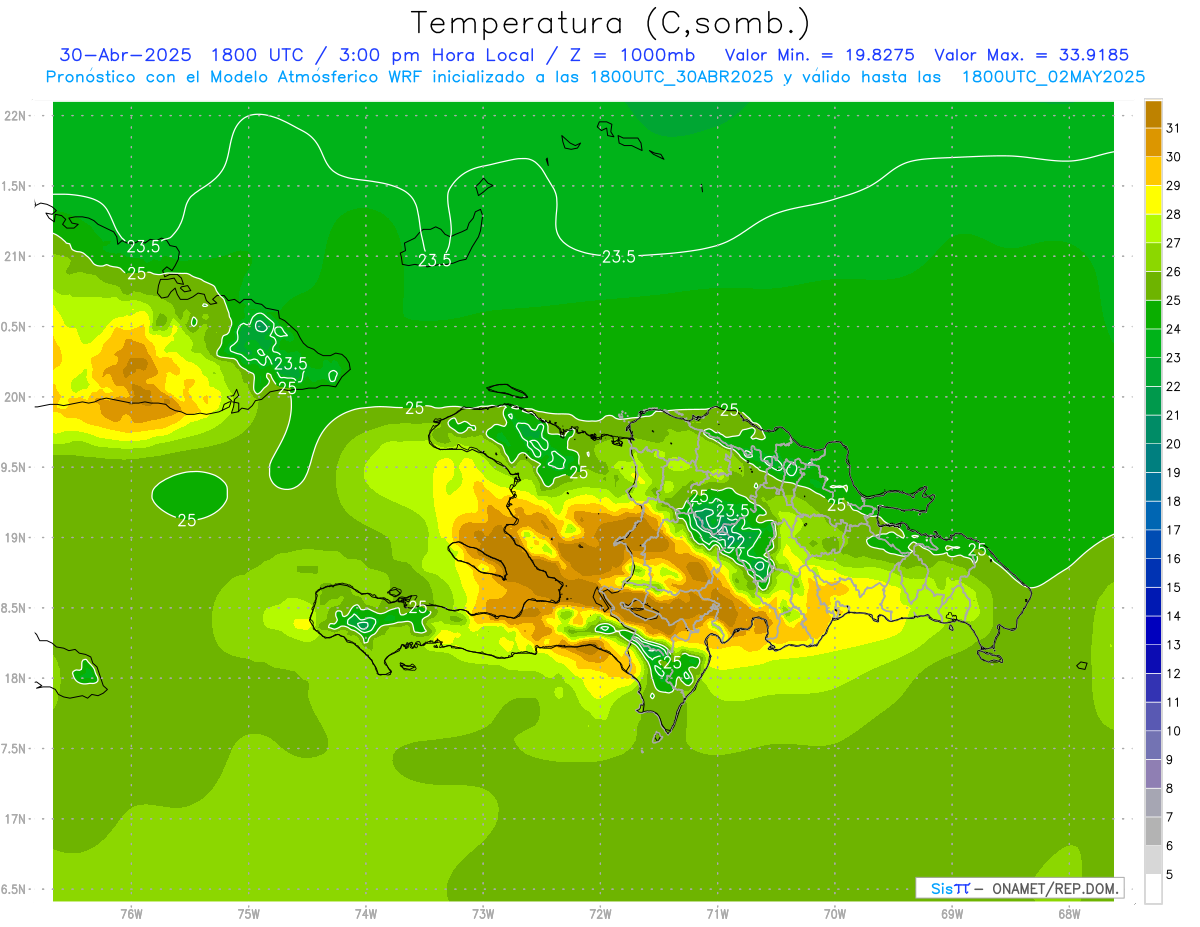Click the brown legend swatch above 31
1200x927 pixels.
tap(1153, 114)
